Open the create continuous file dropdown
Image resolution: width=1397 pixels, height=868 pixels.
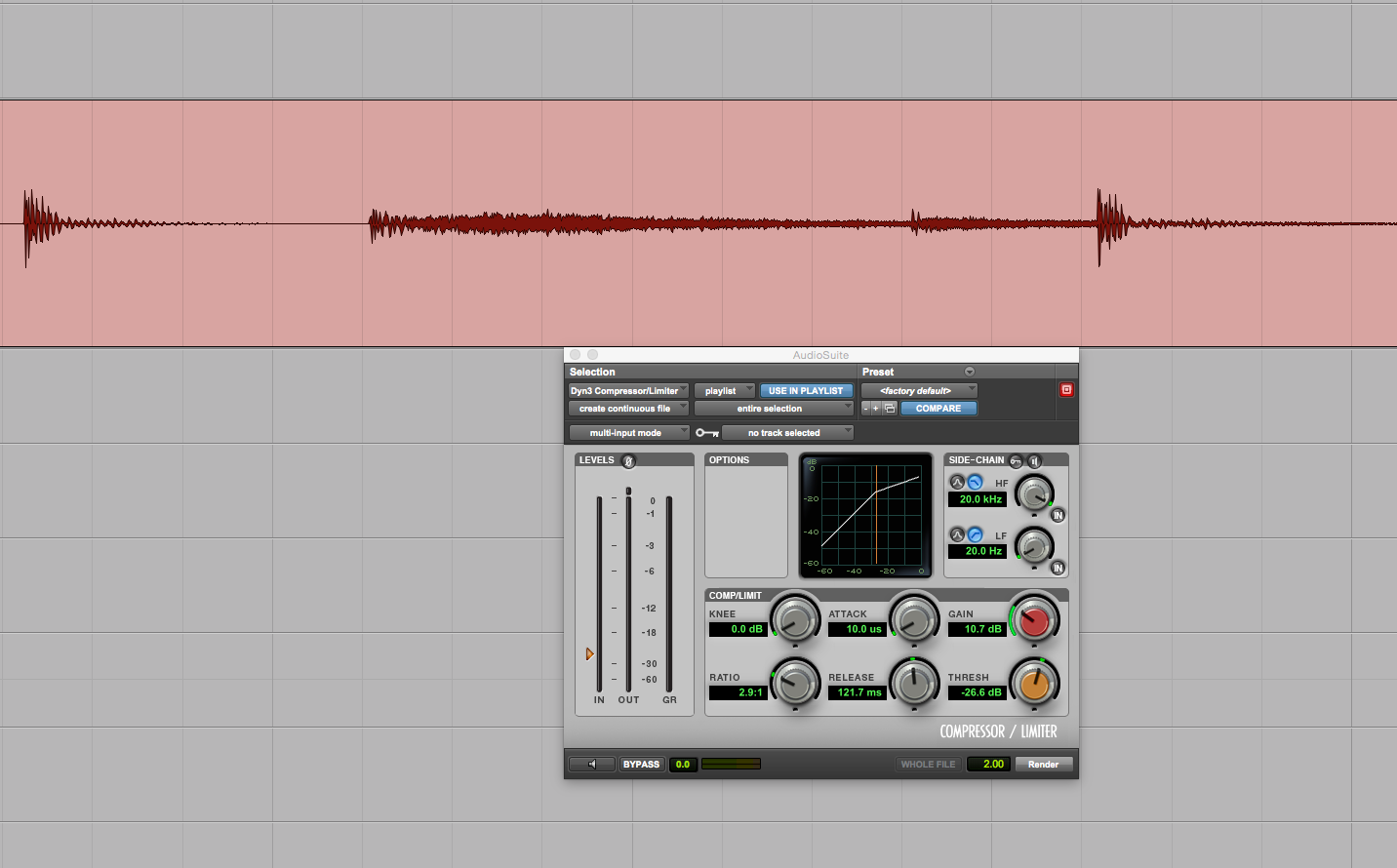pyautogui.click(x=628, y=409)
